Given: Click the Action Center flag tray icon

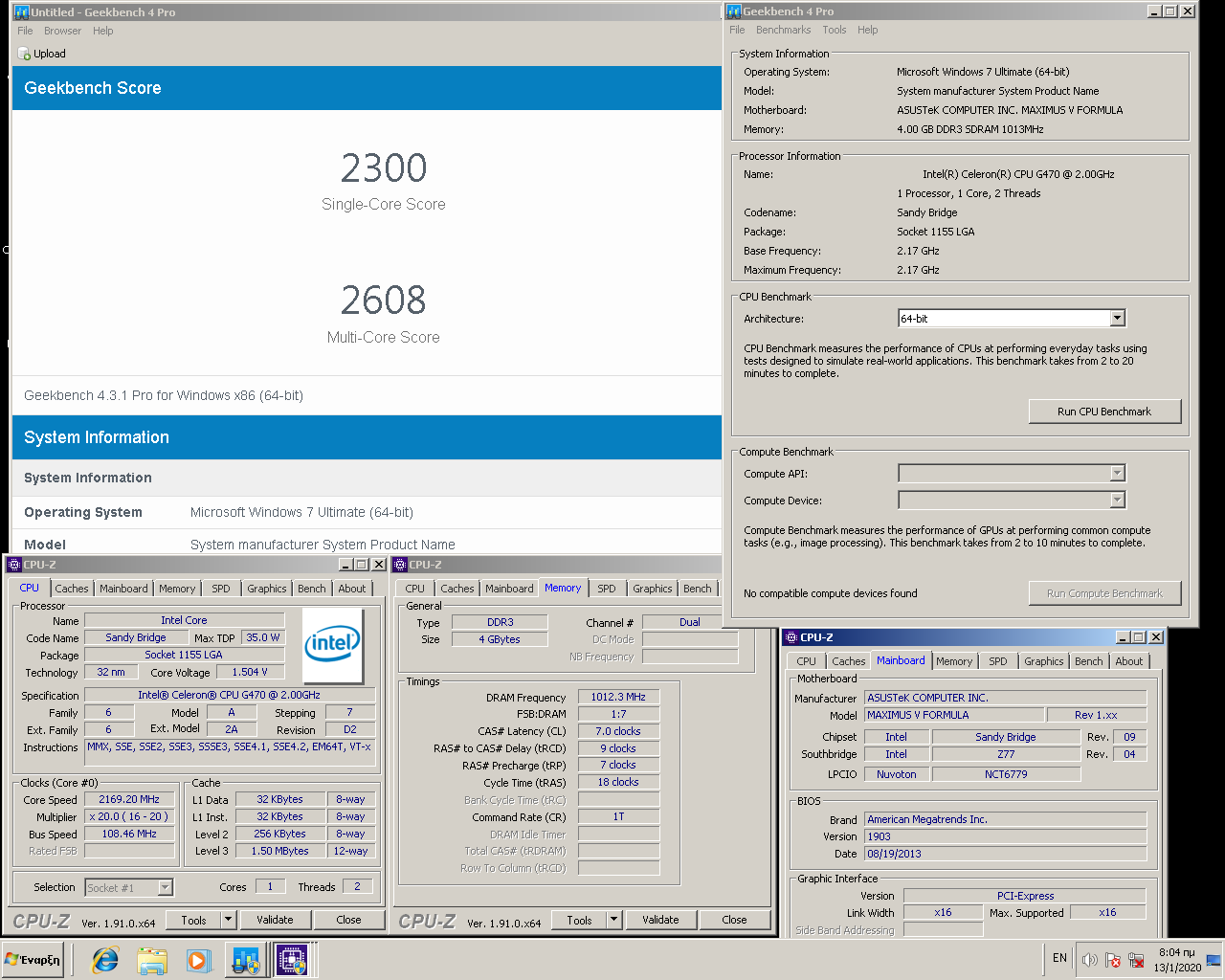Looking at the screenshot, I should [x=1113, y=959].
